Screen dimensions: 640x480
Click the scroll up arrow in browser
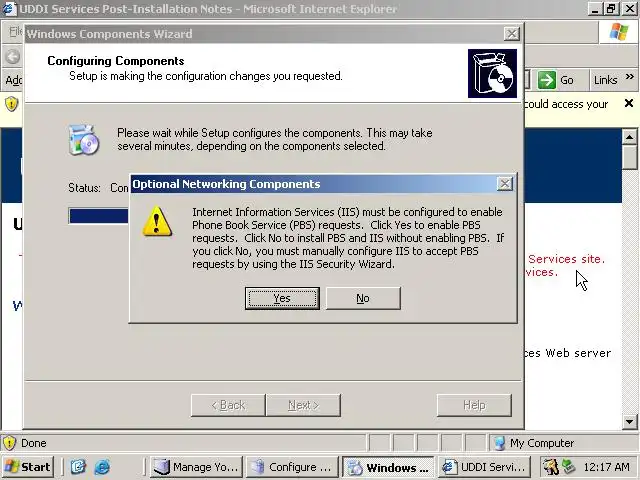(629, 137)
